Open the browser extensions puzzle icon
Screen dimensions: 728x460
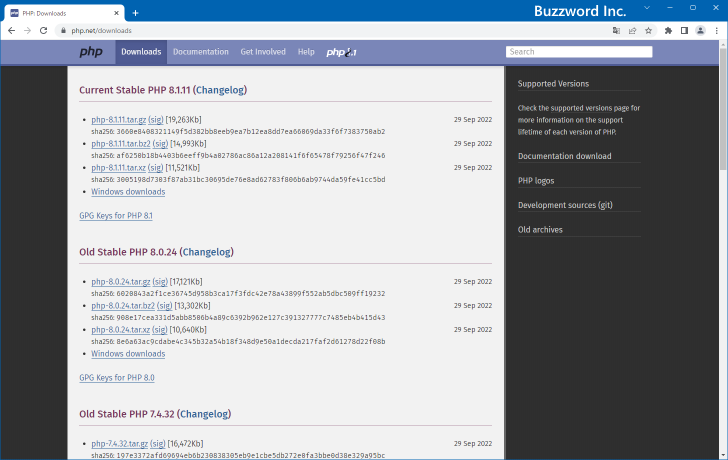click(668, 30)
